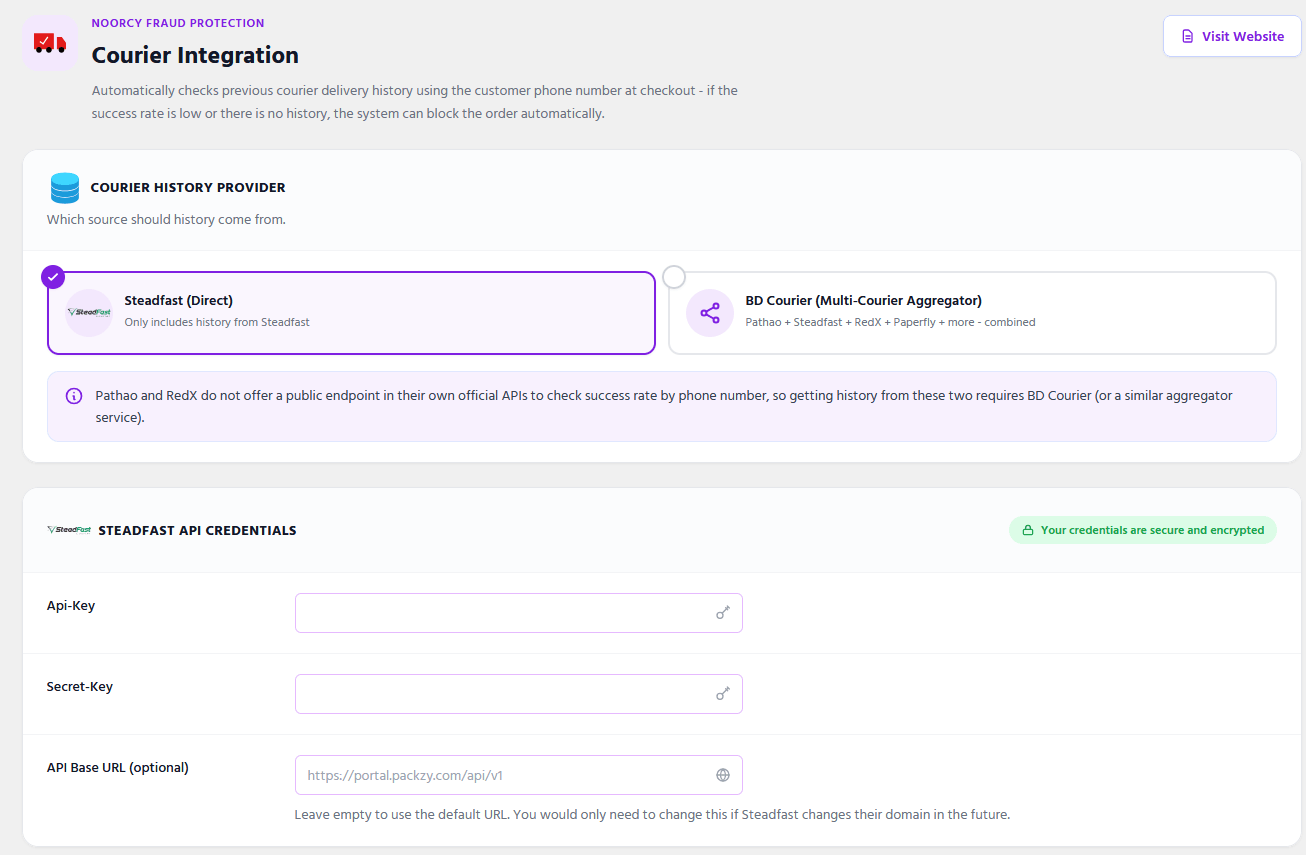Click the share icon on BD Courier card
Image resolution: width=1306 pixels, height=855 pixels.
click(710, 313)
